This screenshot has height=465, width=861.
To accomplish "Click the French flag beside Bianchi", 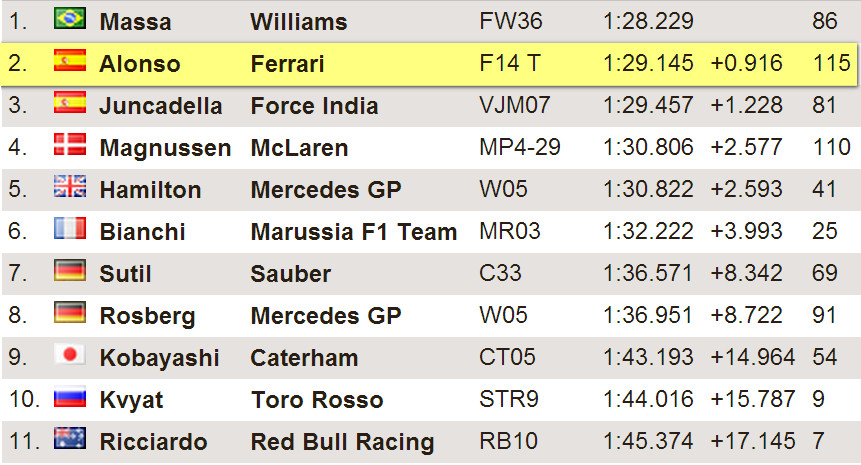I will tap(70, 228).
